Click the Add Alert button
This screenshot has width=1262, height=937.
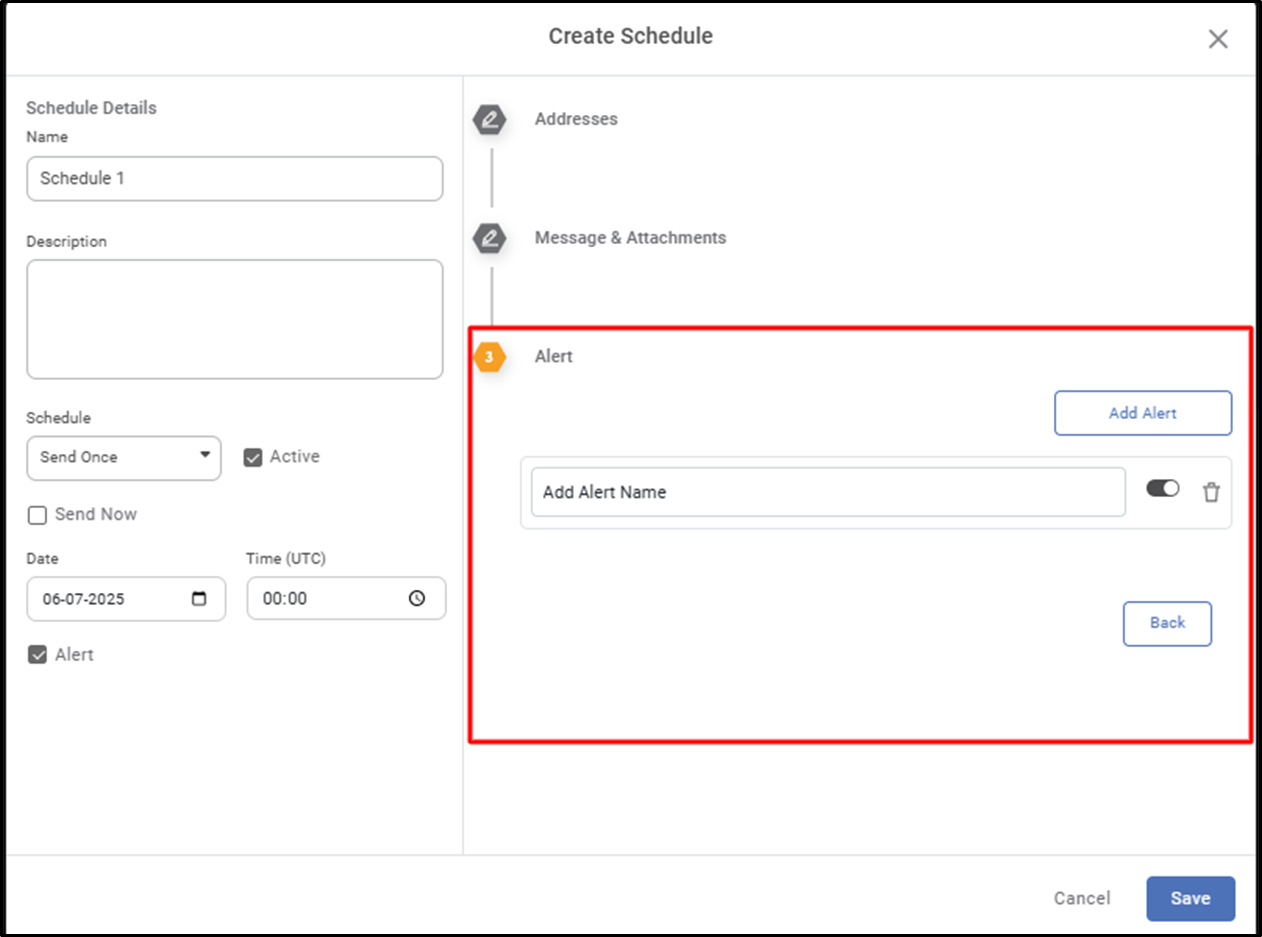pos(1143,413)
